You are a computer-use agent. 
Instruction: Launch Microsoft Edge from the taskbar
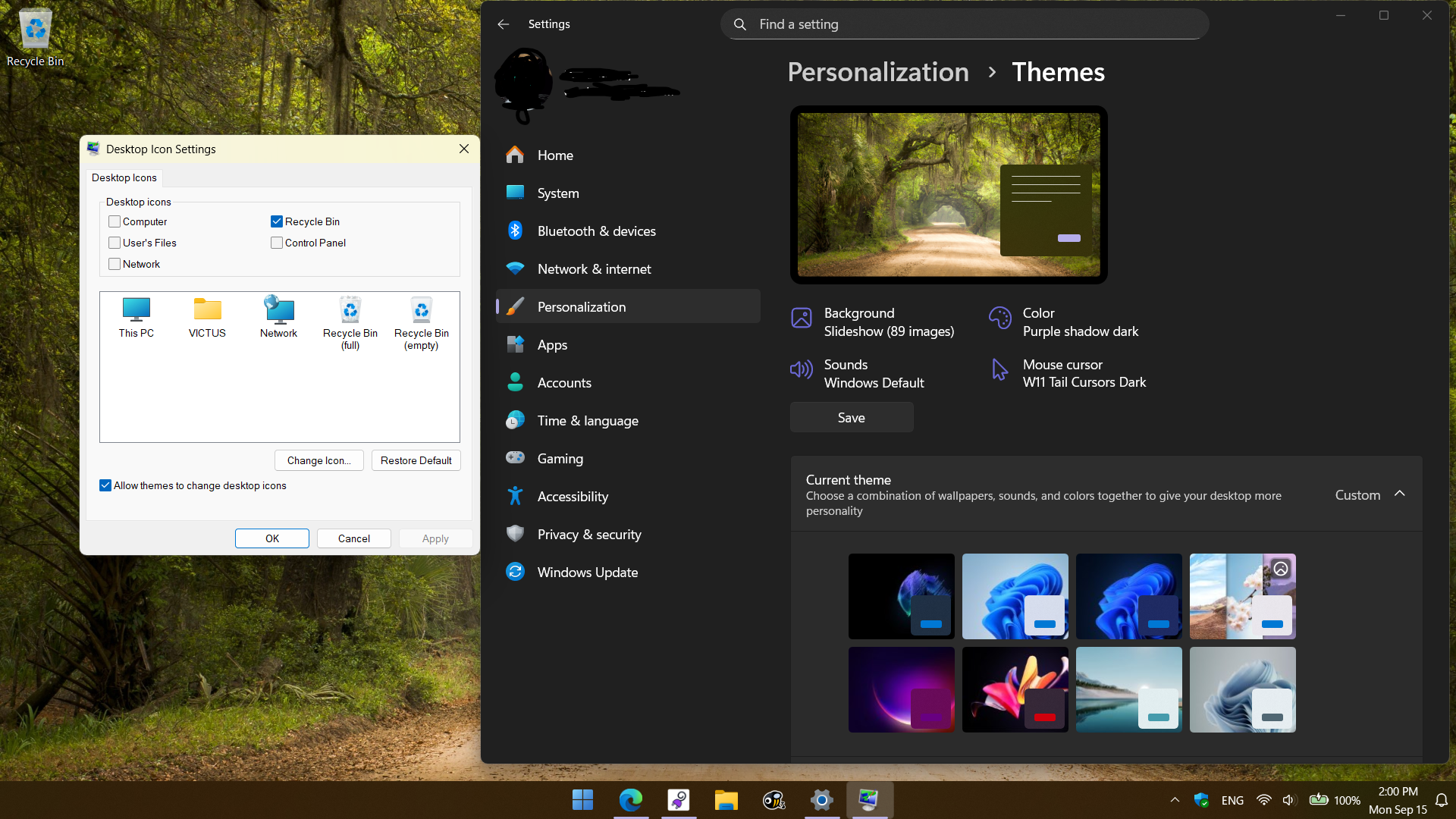pos(631,800)
